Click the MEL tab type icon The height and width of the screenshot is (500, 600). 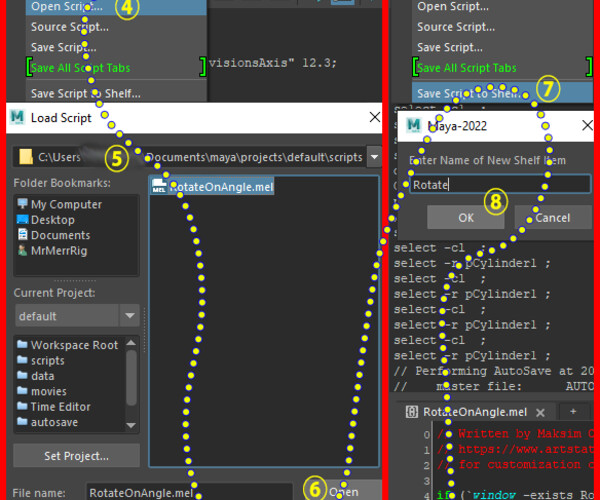(x=411, y=412)
